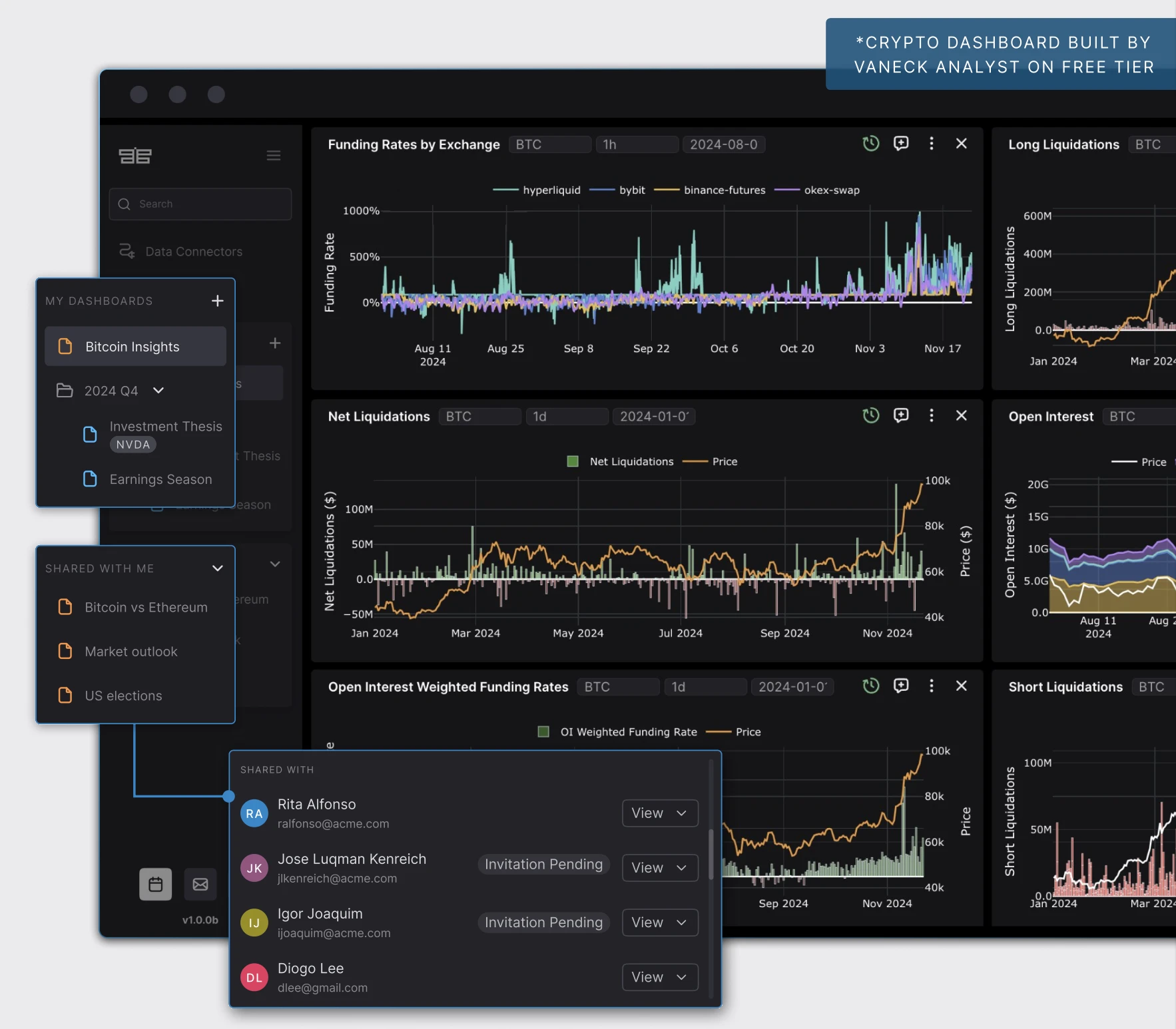This screenshot has width=1176, height=1029.
Task: Click the binance-futures legend color line
Action: pos(666,190)
